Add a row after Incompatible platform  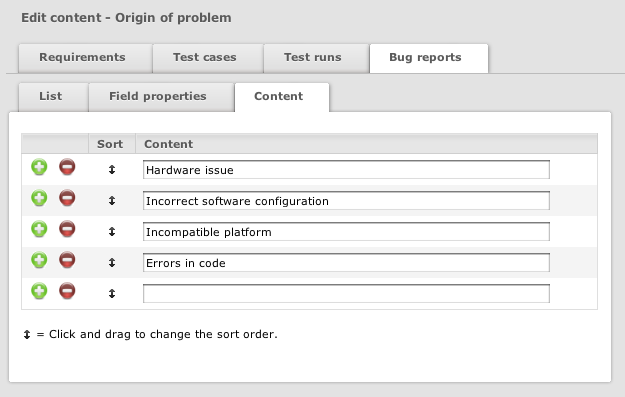tap(39, 229)
